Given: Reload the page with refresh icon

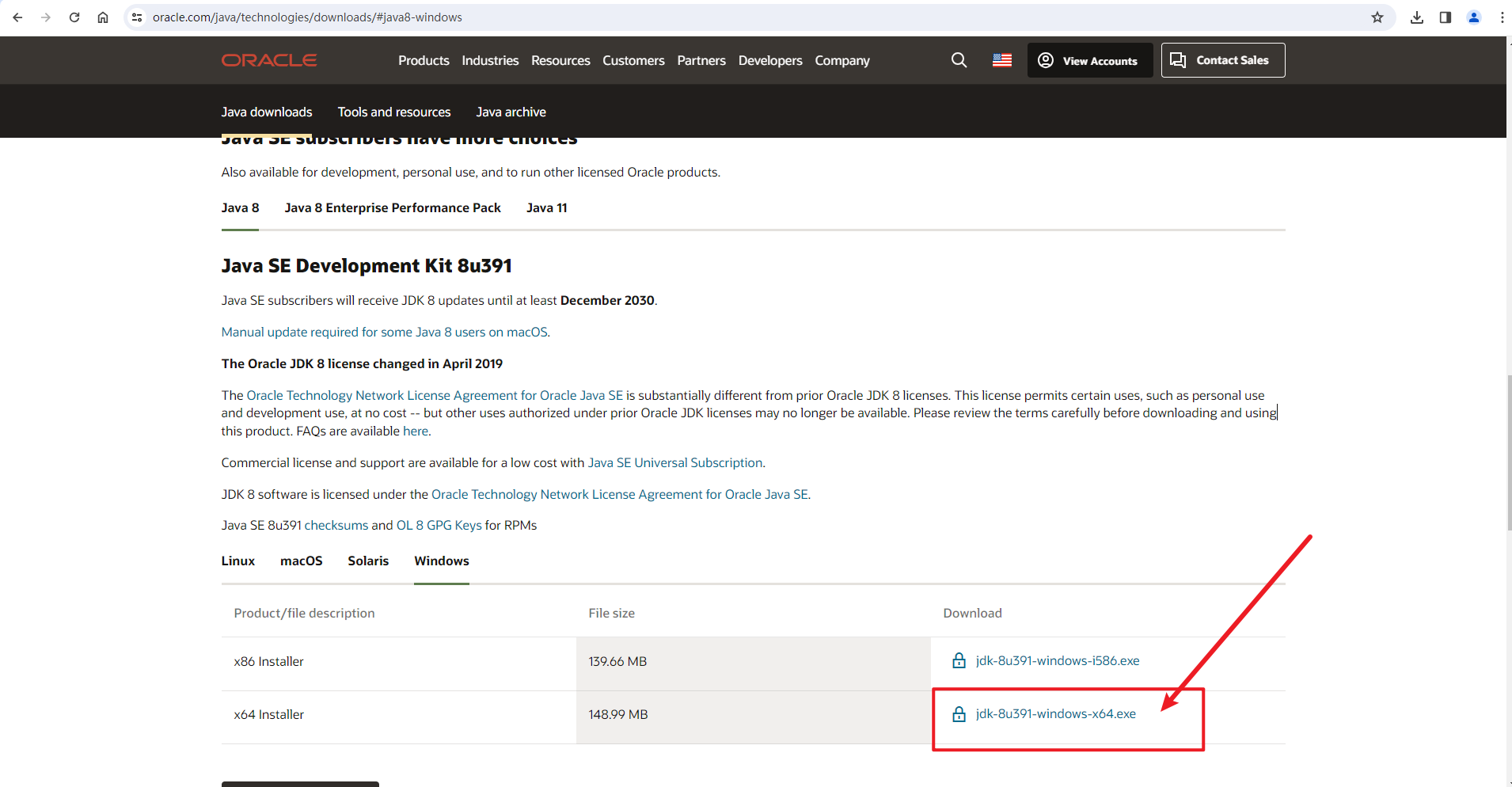Looking at the screenshot, I should click(74, 17).
